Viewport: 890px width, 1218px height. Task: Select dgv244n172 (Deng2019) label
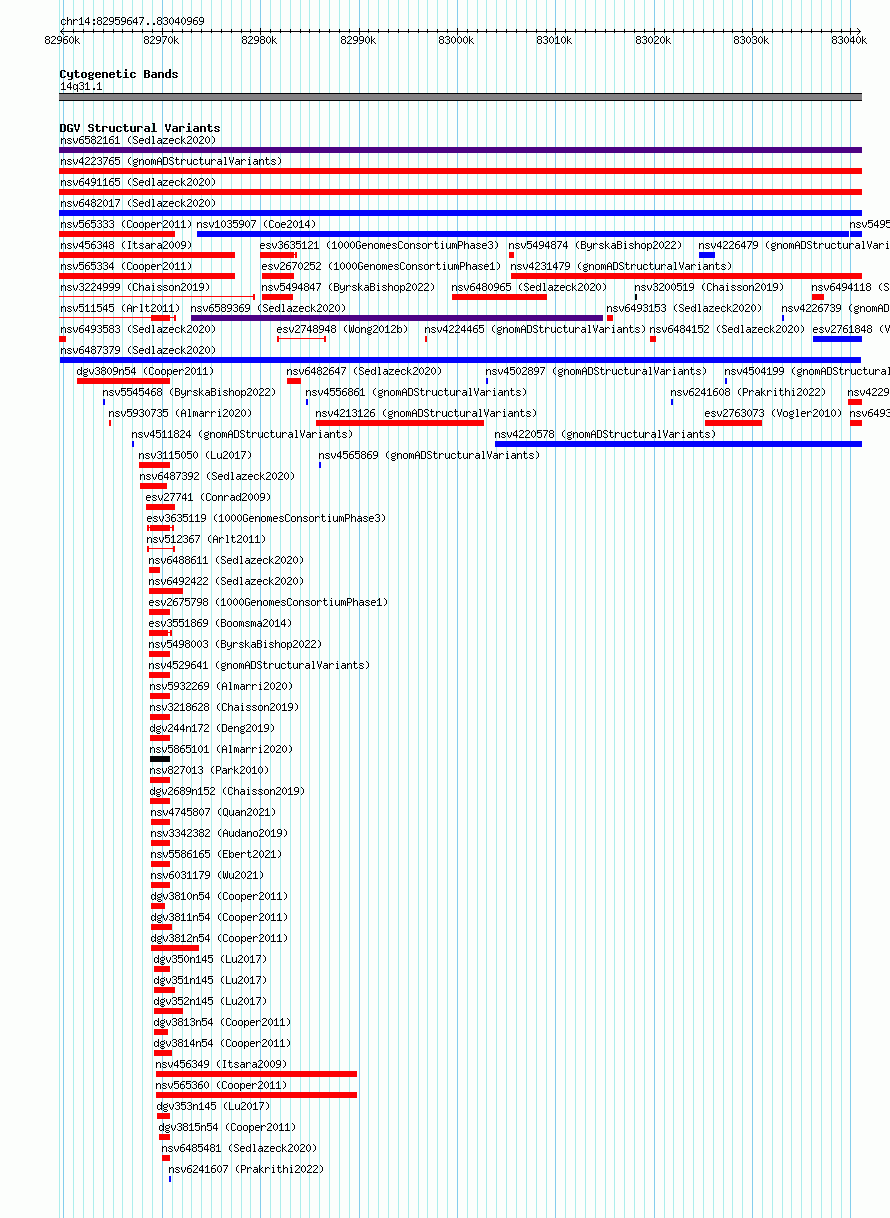pos(212,729)
